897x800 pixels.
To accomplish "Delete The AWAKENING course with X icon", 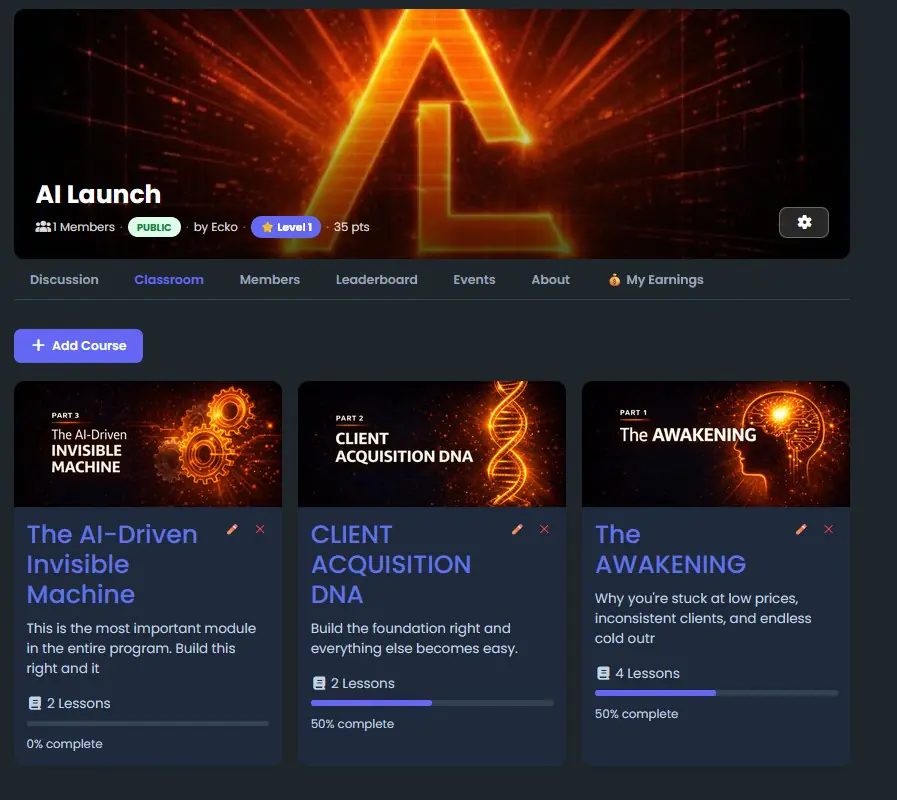I will click(828, 529).
